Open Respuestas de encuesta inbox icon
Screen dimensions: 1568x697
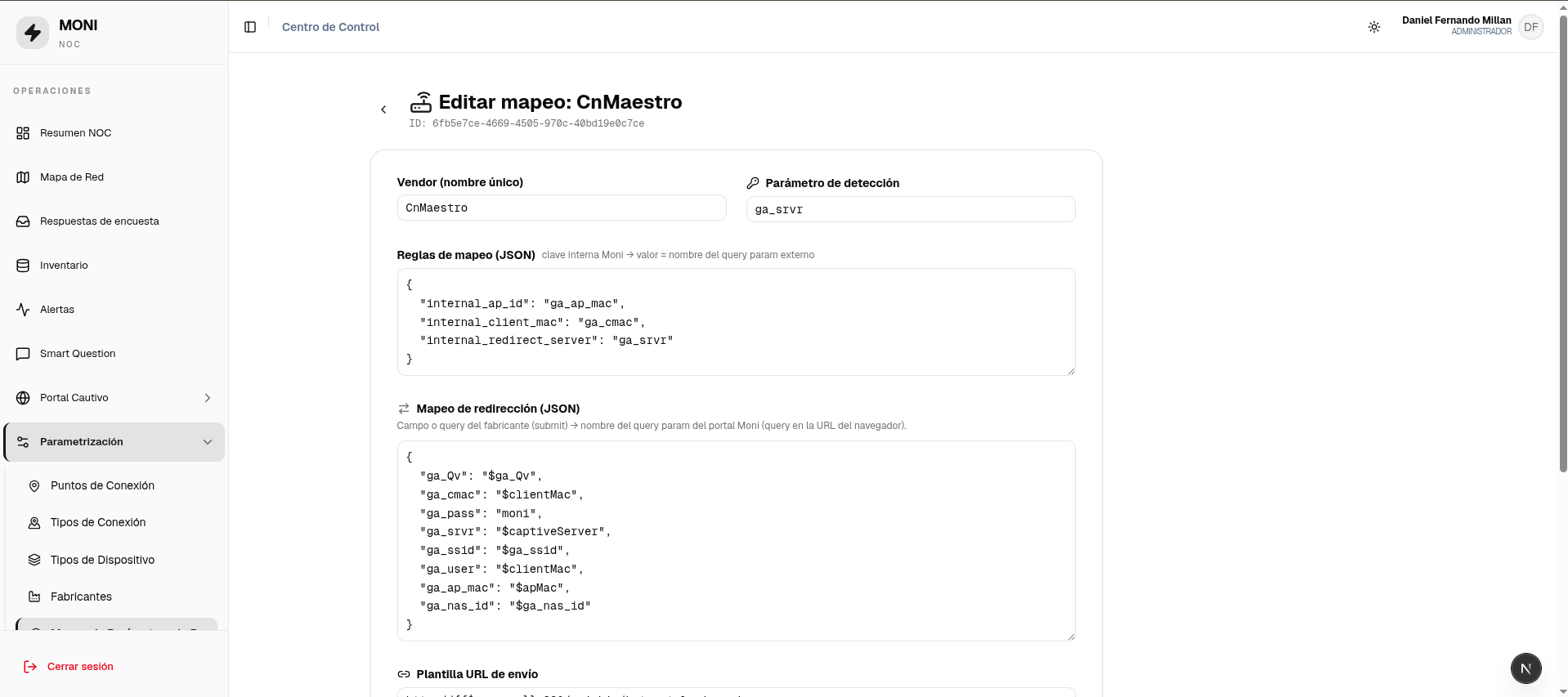click(x=23, y=221)
